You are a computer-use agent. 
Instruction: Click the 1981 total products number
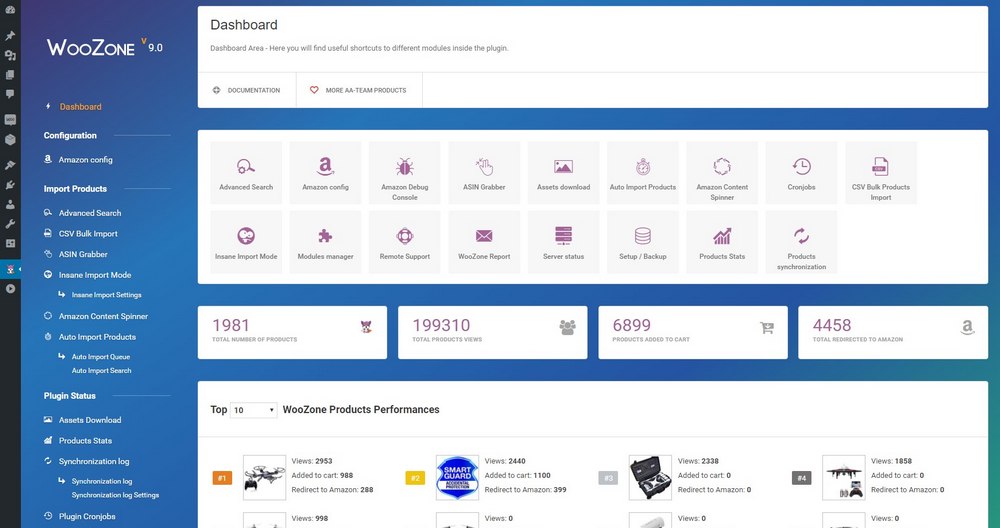[231, 325]
